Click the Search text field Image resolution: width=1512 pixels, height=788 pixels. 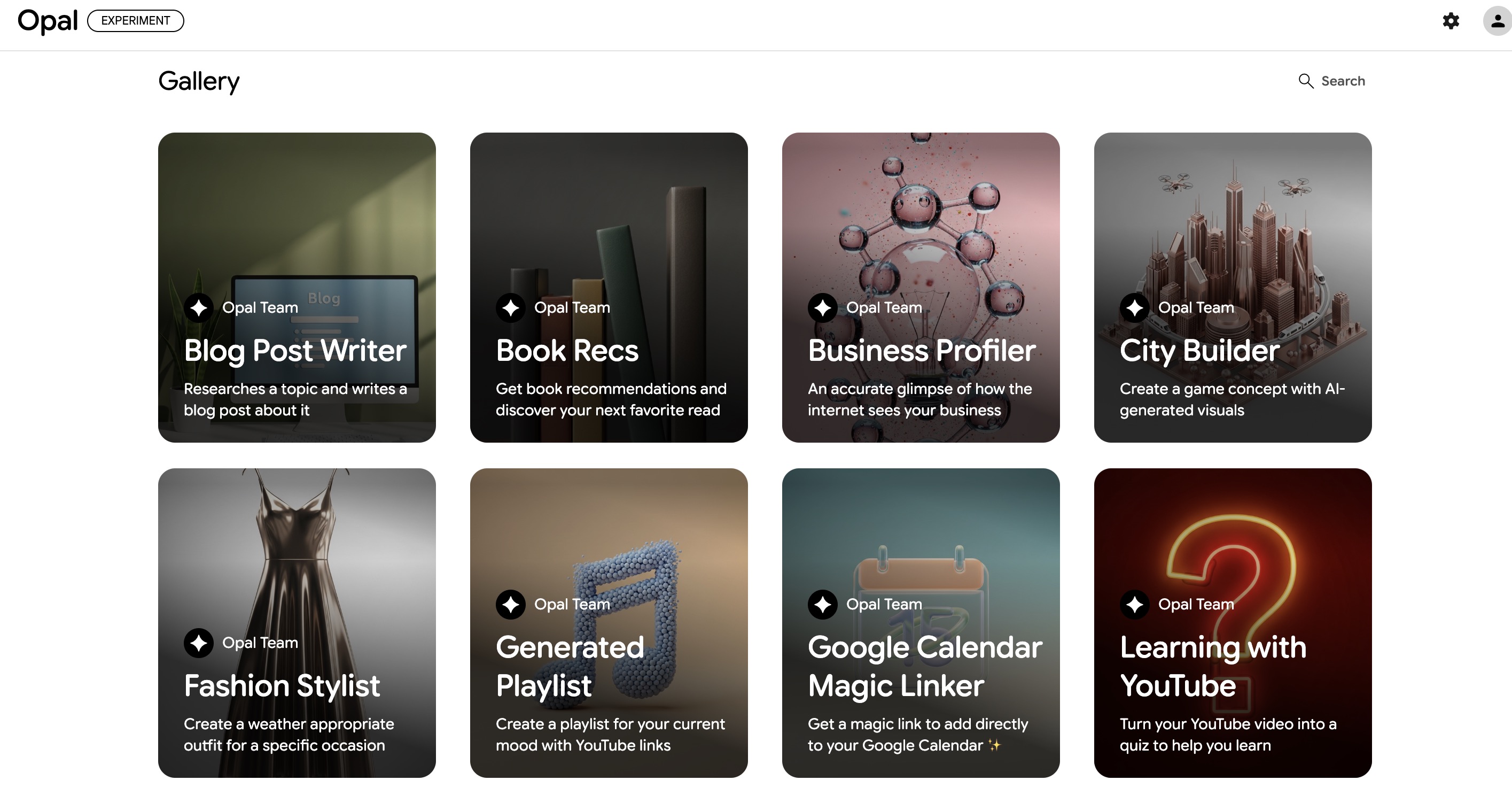[x=1343, y=81]
